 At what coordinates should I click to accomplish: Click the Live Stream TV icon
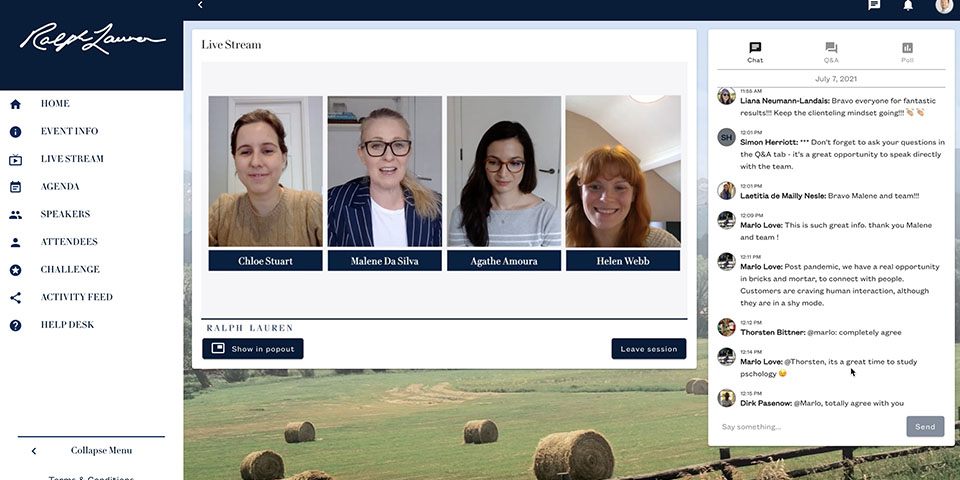pos(16,160)
